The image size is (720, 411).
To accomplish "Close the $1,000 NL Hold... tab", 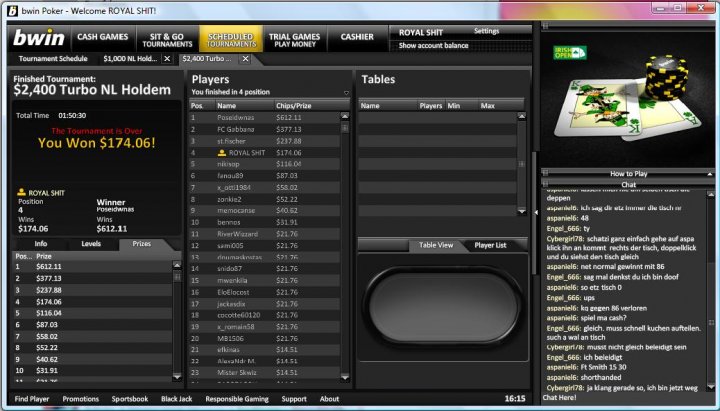I will tap(167, 59).
